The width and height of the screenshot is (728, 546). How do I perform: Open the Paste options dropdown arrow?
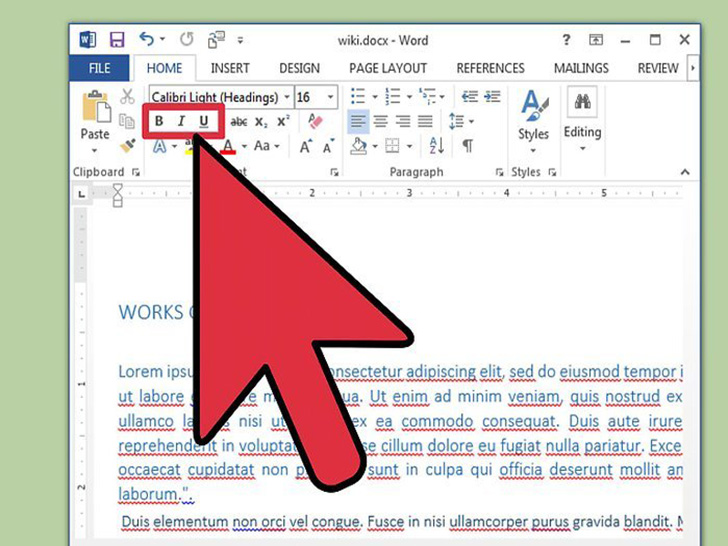pos(94,150)
